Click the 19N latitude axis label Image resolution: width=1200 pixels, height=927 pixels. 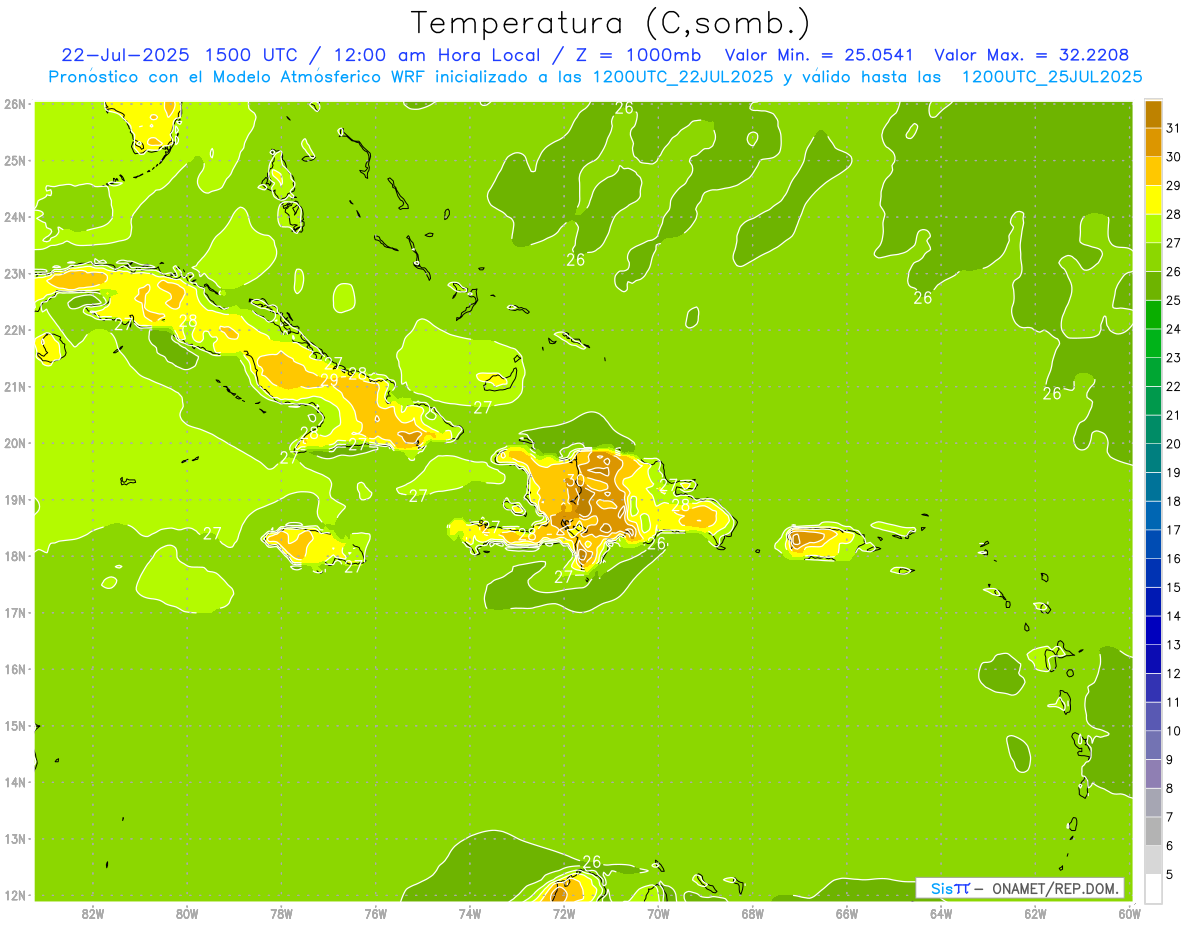(15, 499)
